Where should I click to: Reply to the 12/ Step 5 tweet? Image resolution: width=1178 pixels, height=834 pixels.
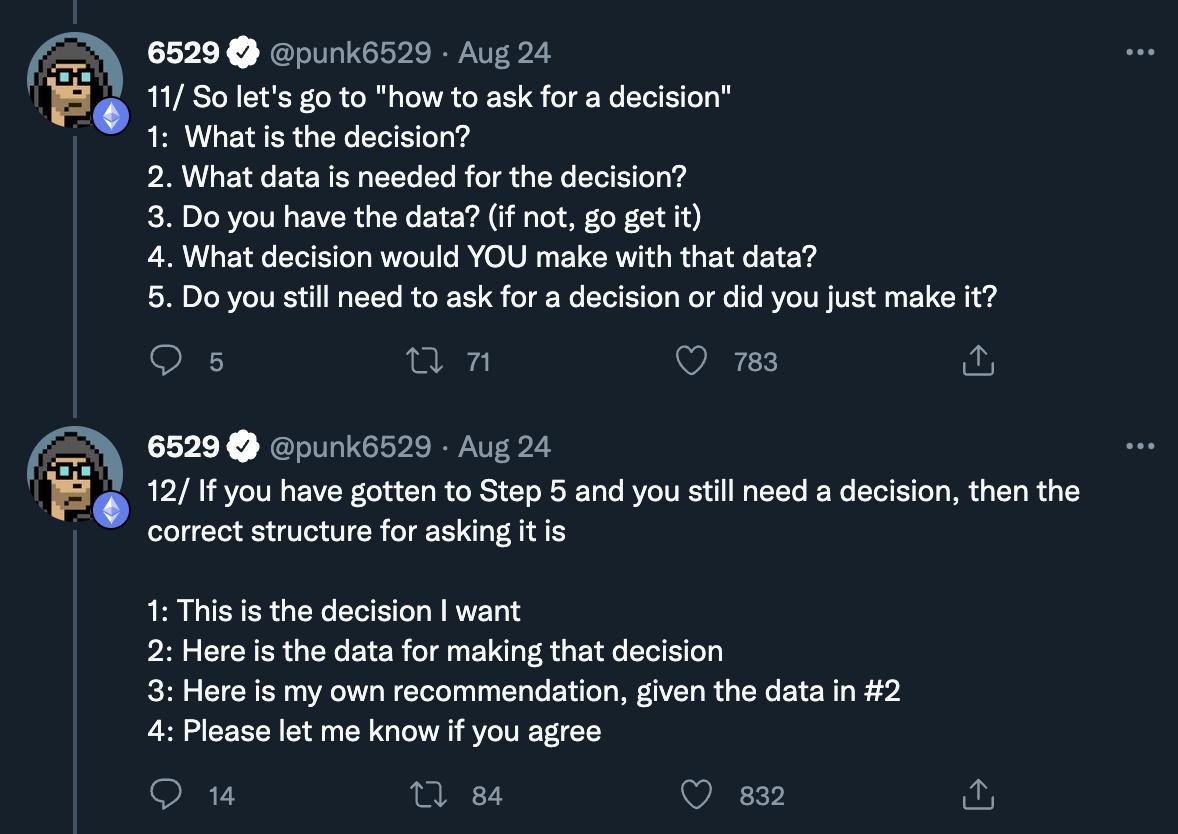165,795
